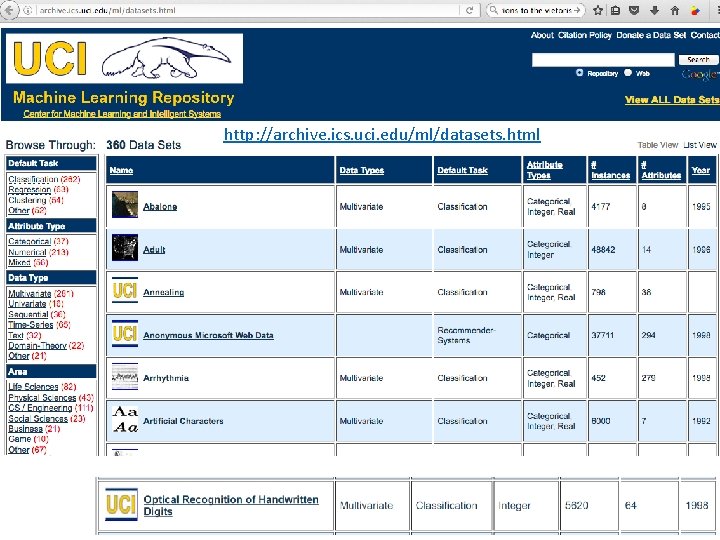This screenshot has height=540, width=720.
Task: Open the Adult dataset thumbnail
Action: pos(125,248)
